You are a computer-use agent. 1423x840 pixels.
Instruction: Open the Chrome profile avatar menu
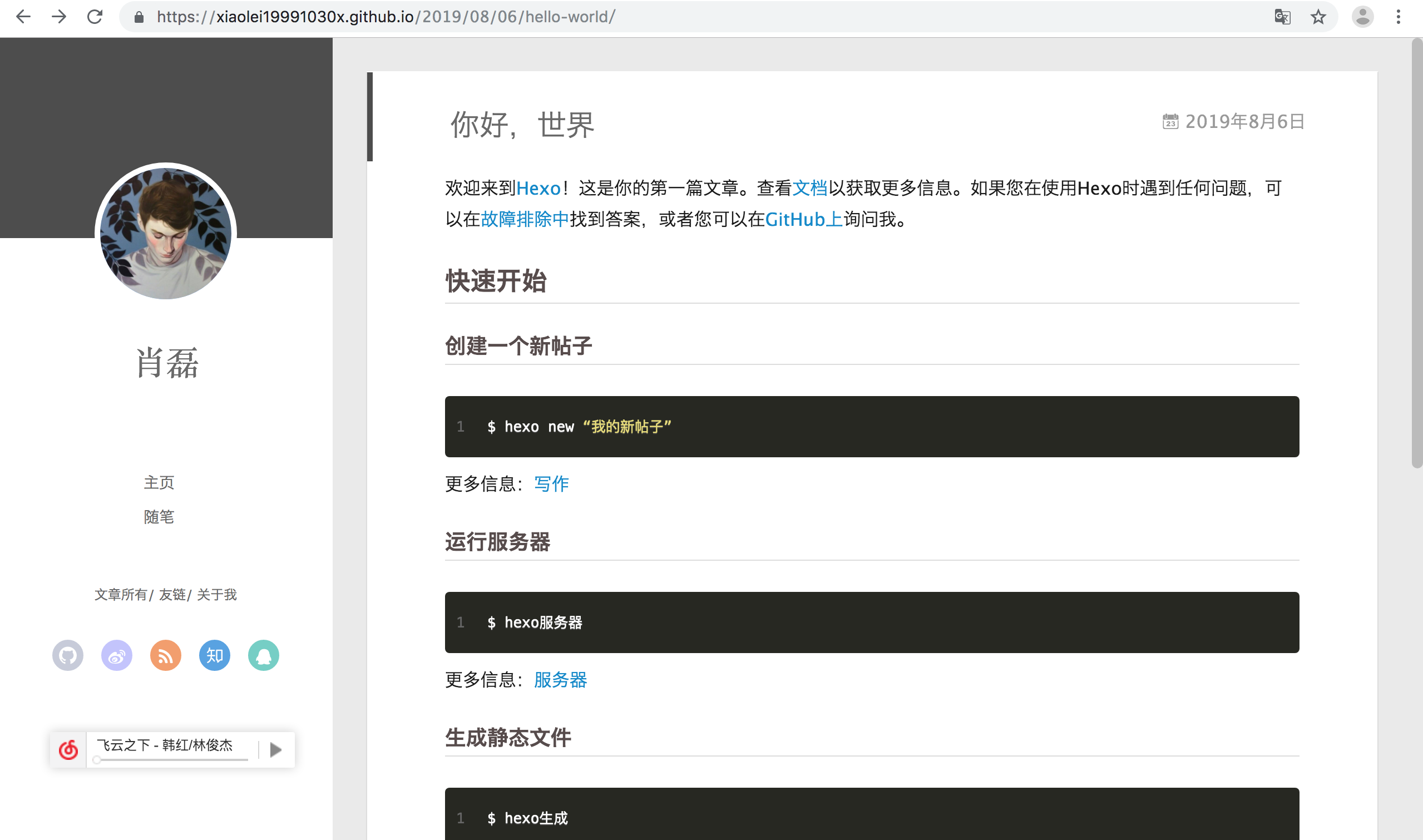1362,17
